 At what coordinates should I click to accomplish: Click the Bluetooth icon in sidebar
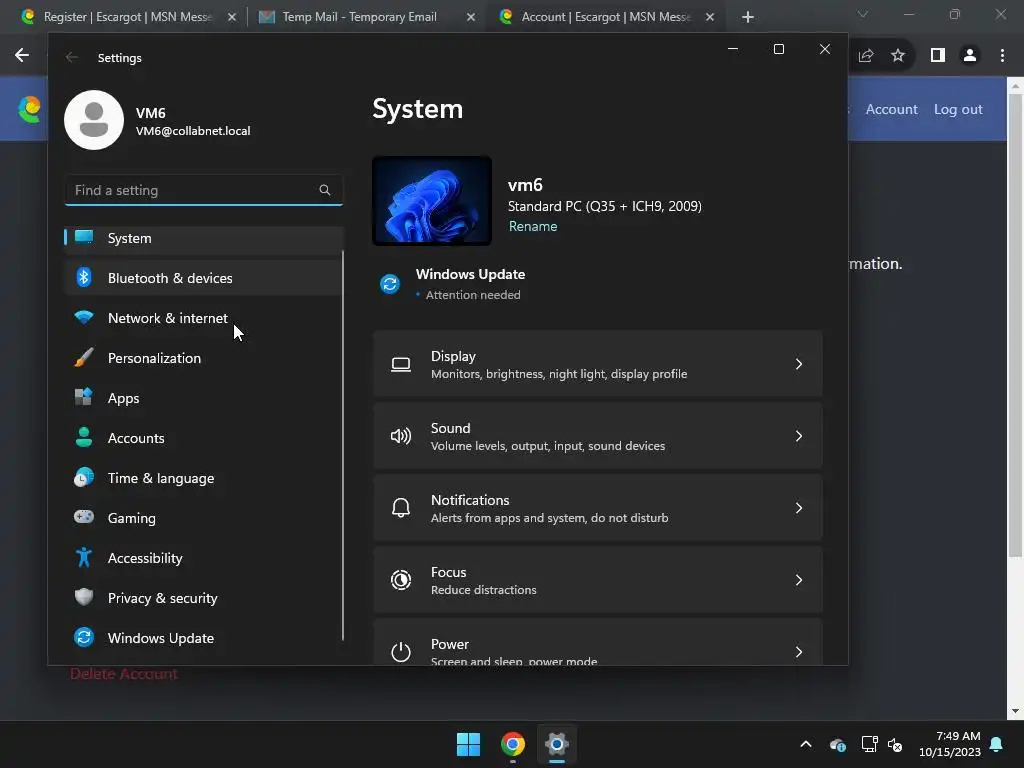click(84, 278)
